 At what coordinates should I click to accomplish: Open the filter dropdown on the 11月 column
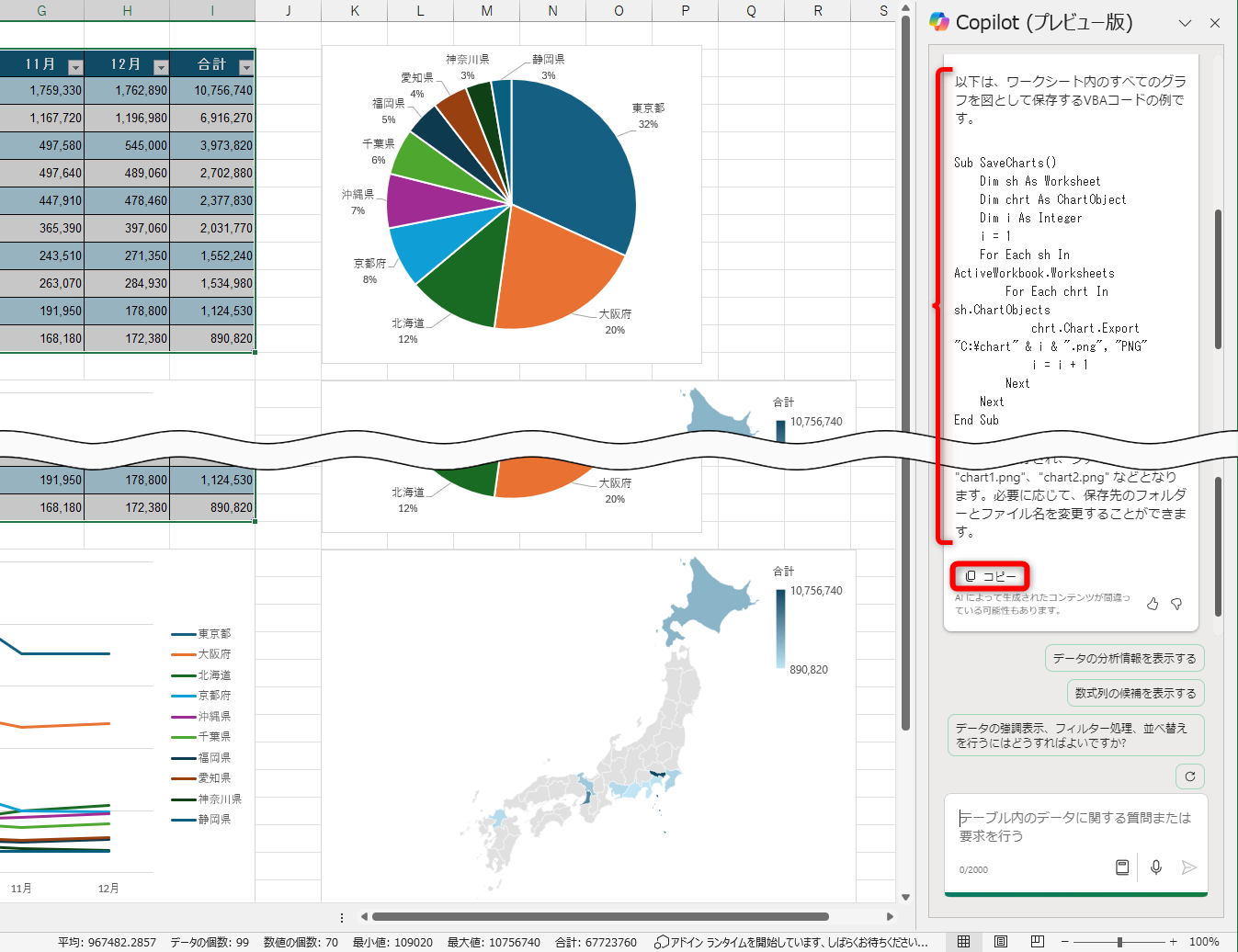coord(75,65)
